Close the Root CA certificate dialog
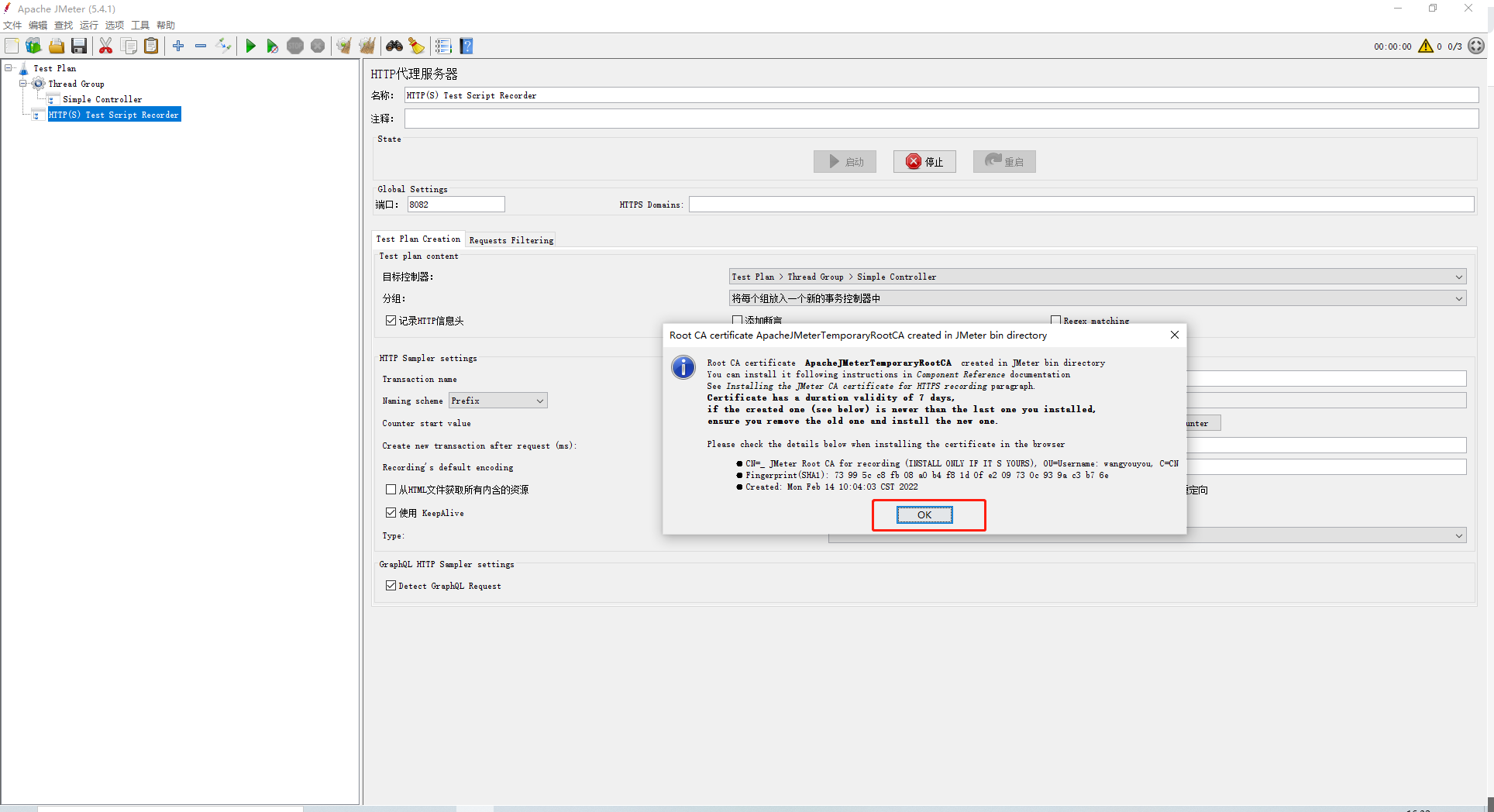 (1175, 335)
